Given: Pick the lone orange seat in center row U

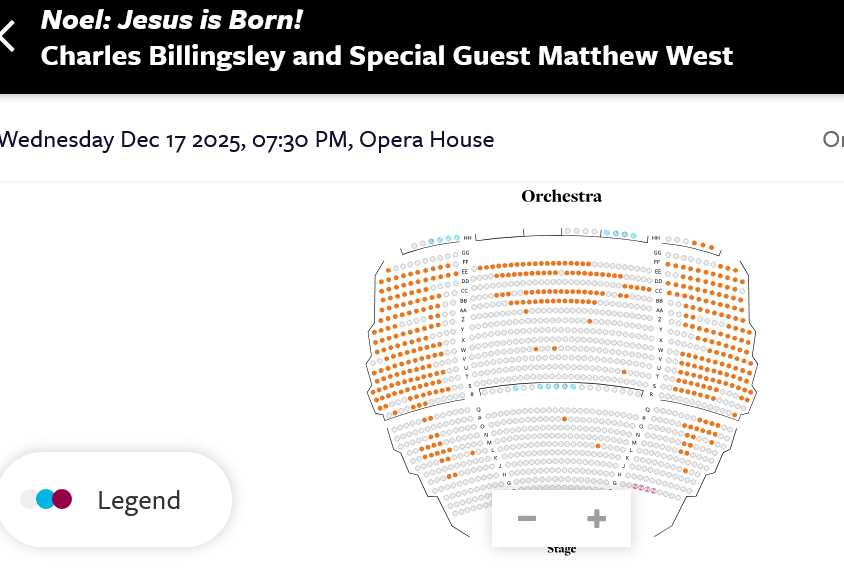Looking at the screenshot, I should pos(624,372).
